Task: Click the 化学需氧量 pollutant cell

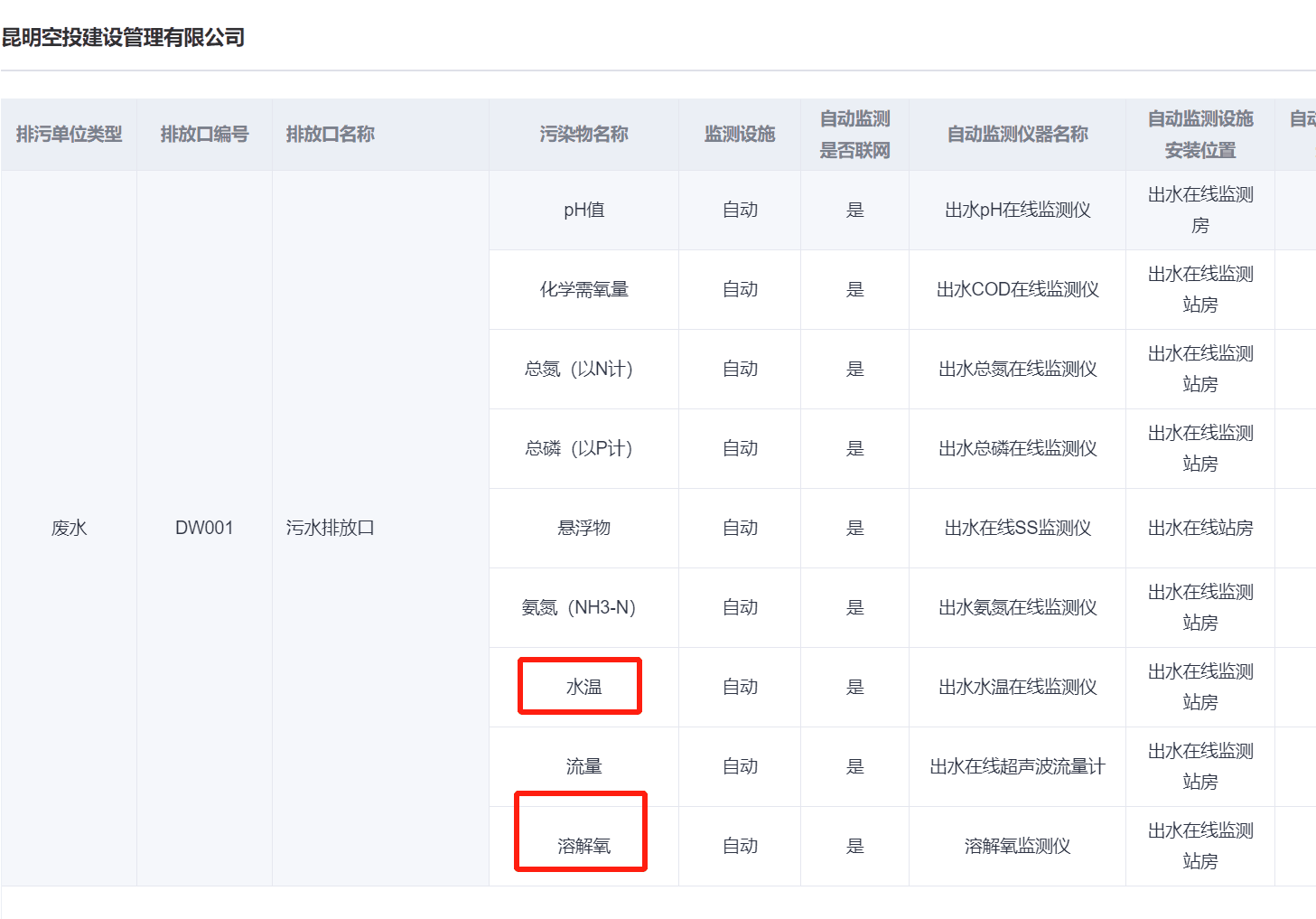Action: click(583, 289)
